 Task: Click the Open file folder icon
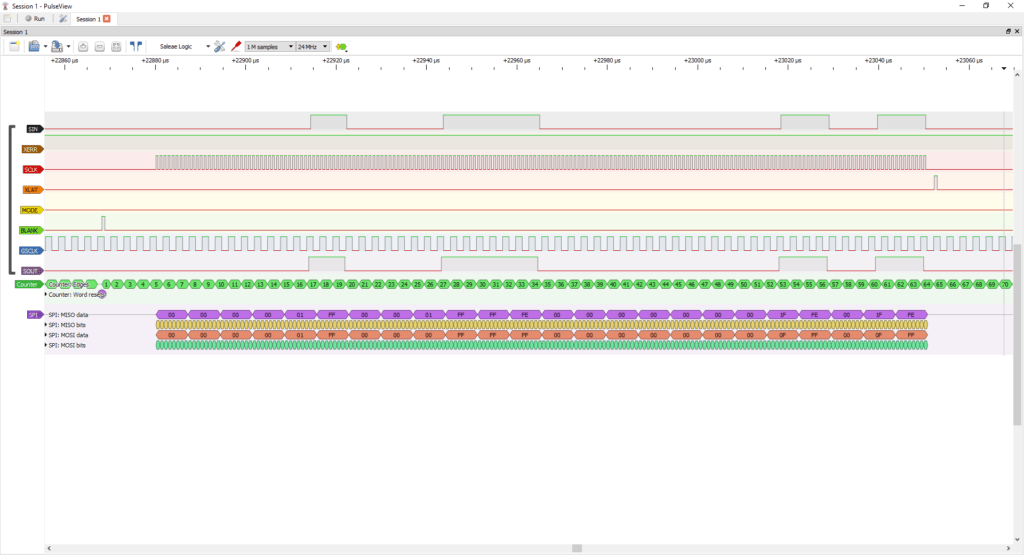tap(35, 47)
